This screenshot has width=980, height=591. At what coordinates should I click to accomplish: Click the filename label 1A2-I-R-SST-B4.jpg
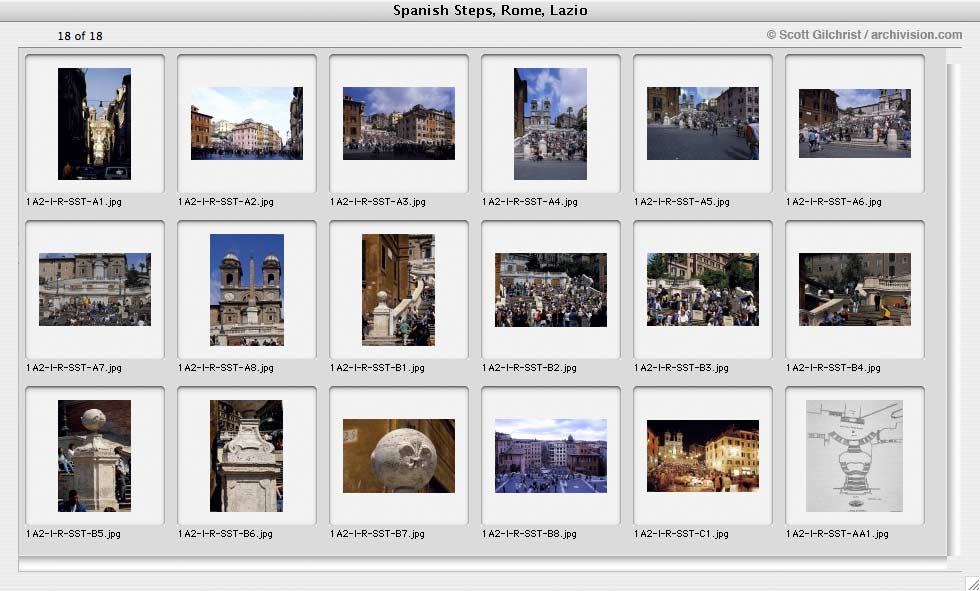point(832,368)
